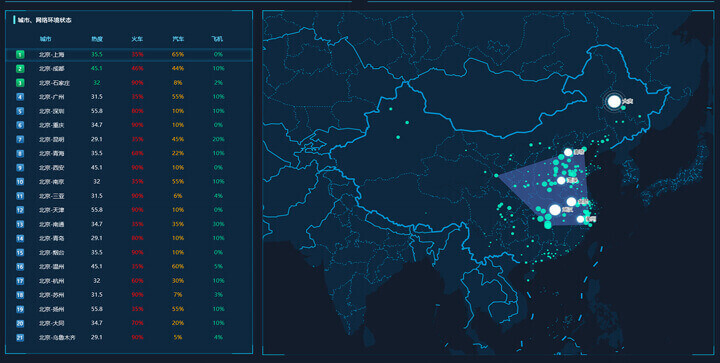The height and width of the screenshot is (363, 720).
Task: Click the 城市、网络环境状态 panel title
Action: pos(45,20)
